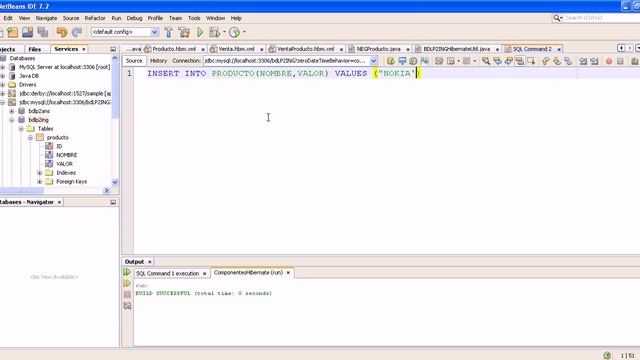Open the default config dropdown
The image size is (640, 360).
(154, 32)
